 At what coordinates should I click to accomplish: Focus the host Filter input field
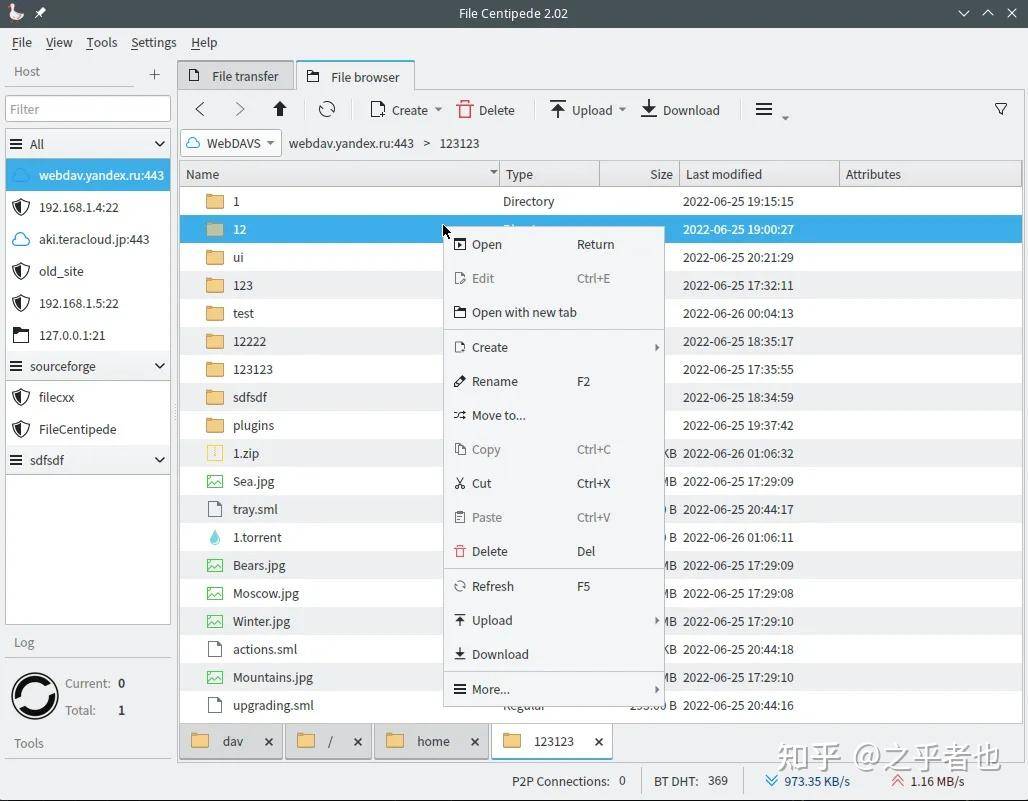88,109
